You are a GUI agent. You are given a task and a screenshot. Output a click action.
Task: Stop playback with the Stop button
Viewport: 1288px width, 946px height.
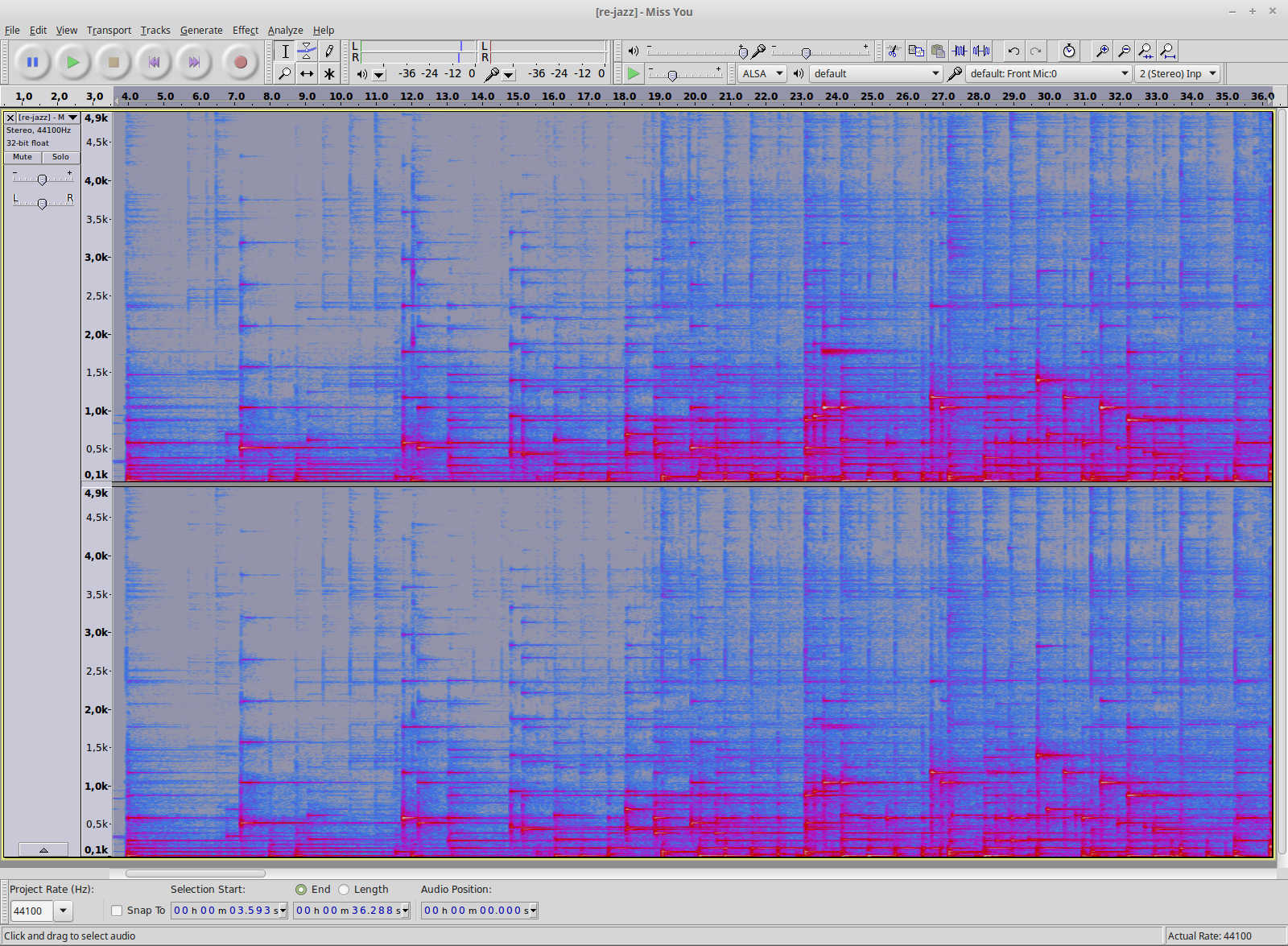tap(114, 62)
